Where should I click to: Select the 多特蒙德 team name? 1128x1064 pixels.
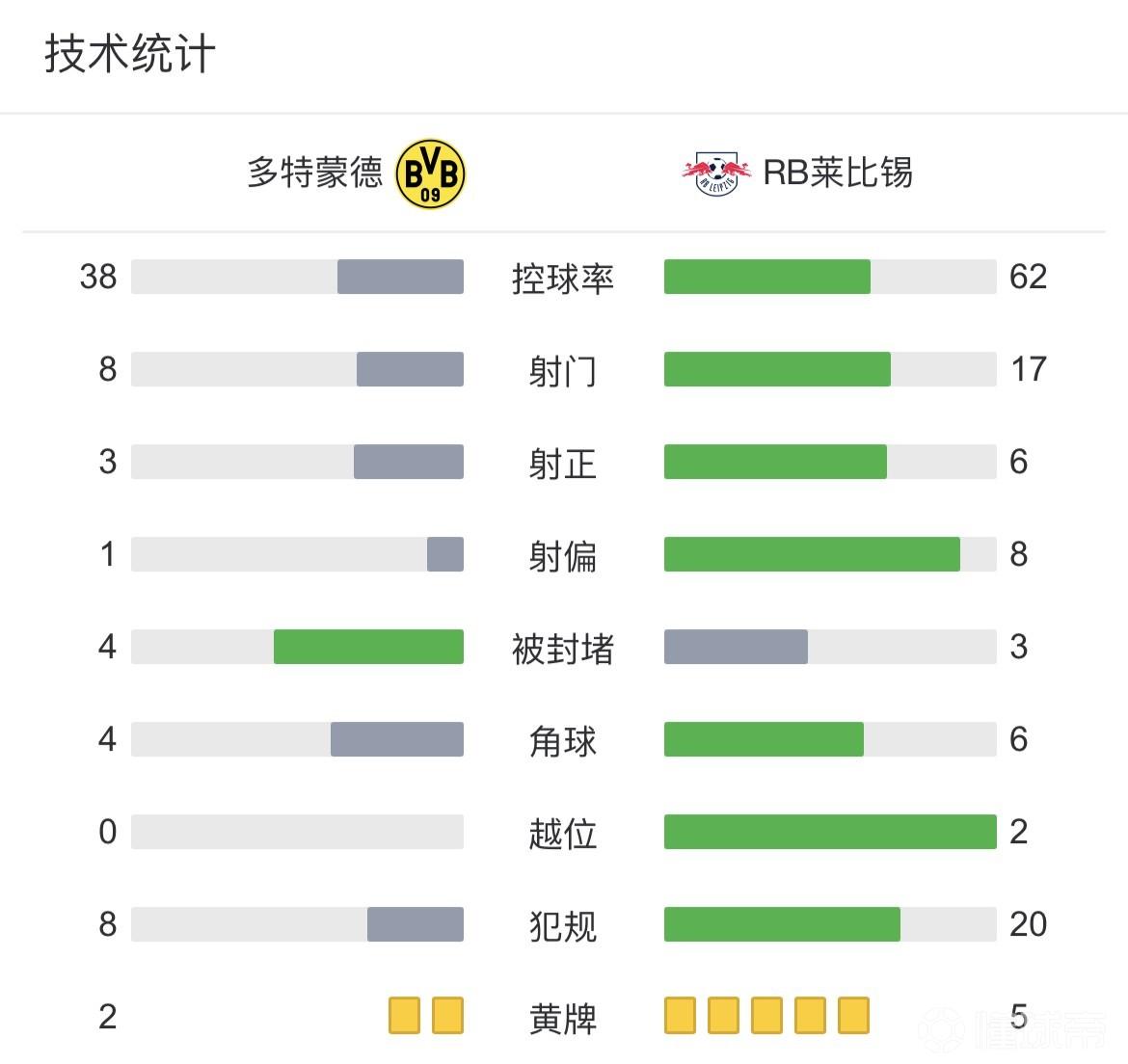[315, 173]
